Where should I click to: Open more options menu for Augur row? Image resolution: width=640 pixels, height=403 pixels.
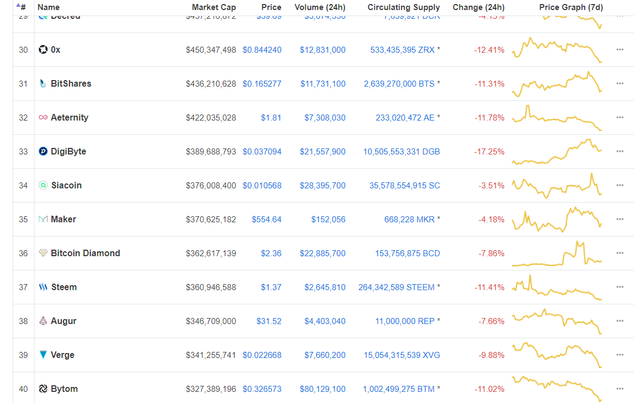620,321
